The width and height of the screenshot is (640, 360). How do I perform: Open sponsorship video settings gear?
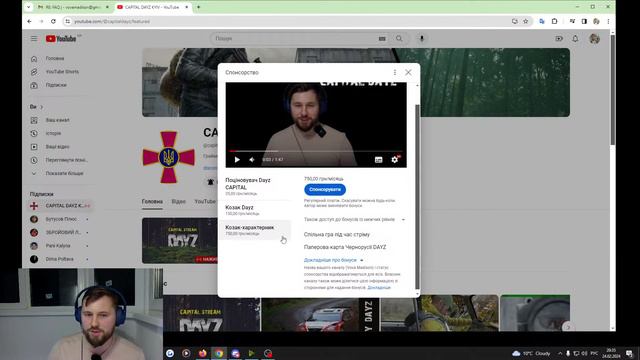pos(395,160)
